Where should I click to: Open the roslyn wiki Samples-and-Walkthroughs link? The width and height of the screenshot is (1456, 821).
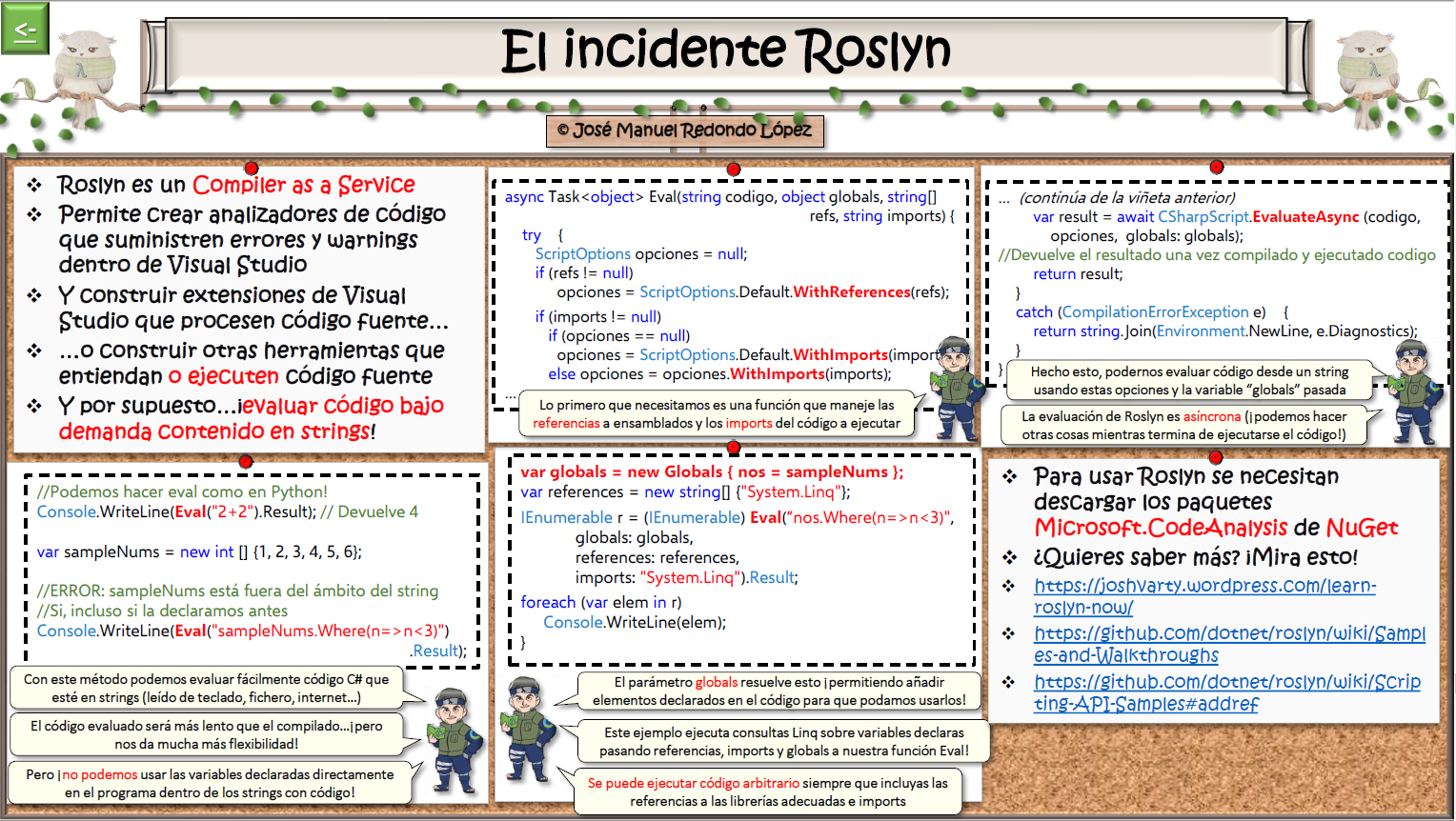[1229, 644]
